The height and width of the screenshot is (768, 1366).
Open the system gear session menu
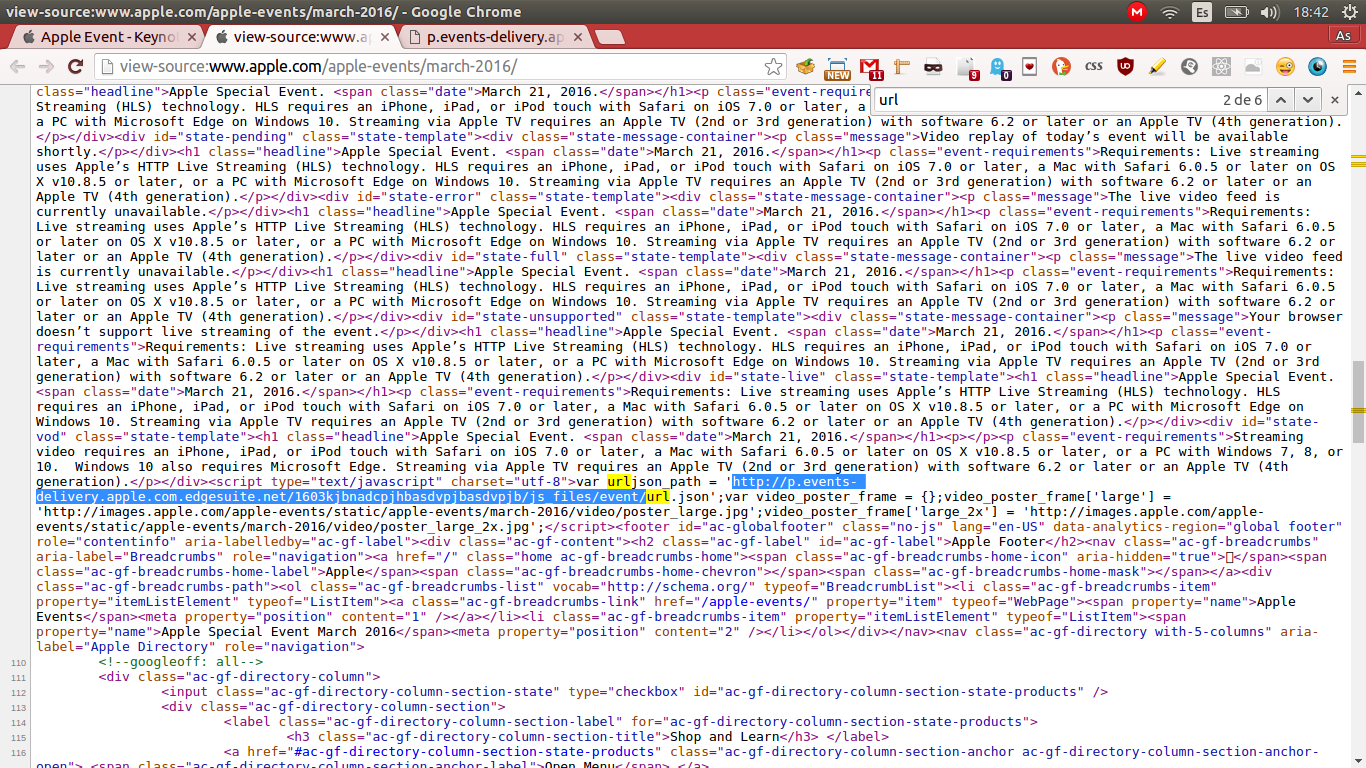(x=1349, y=12)
